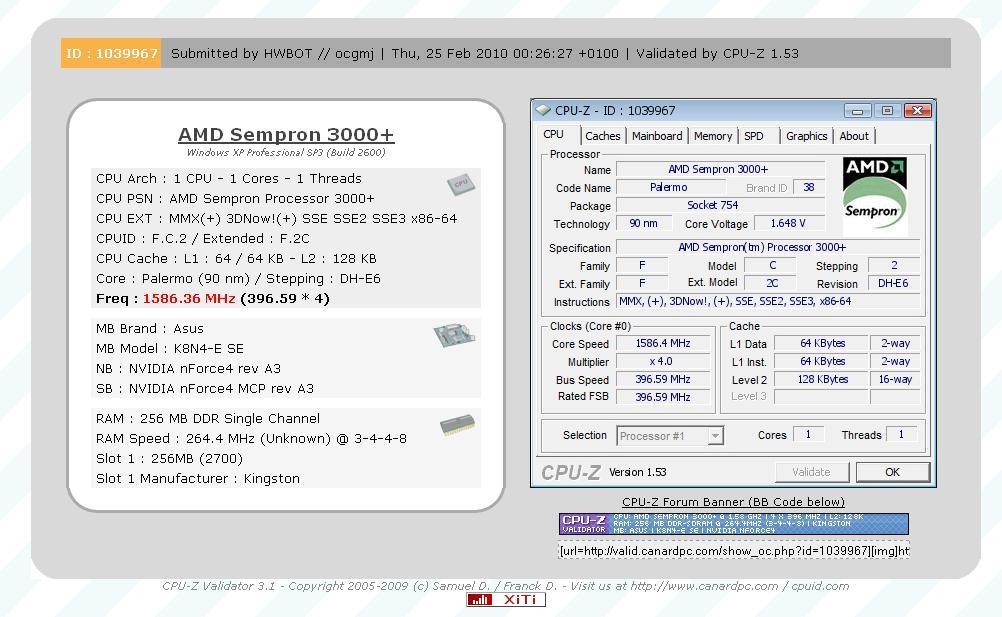
Task: Click the Bus Speed value 396.59 MHz
Action: (x=663, y=379)
